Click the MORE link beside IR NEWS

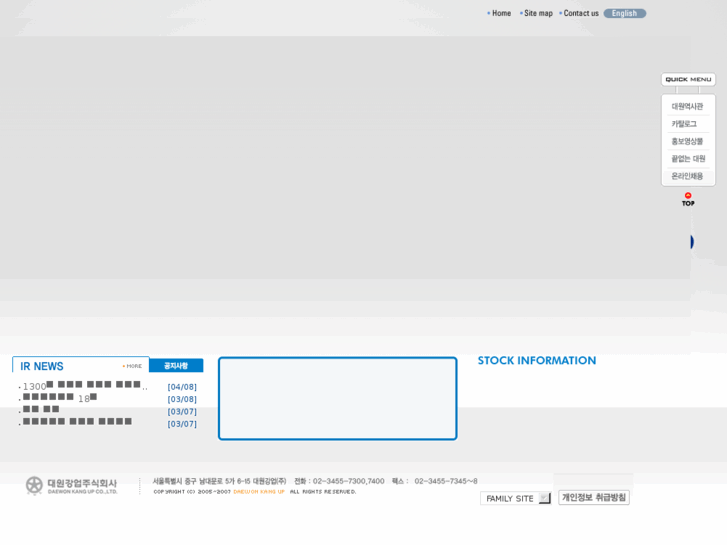pyautogui.click(x=133, y=366)
